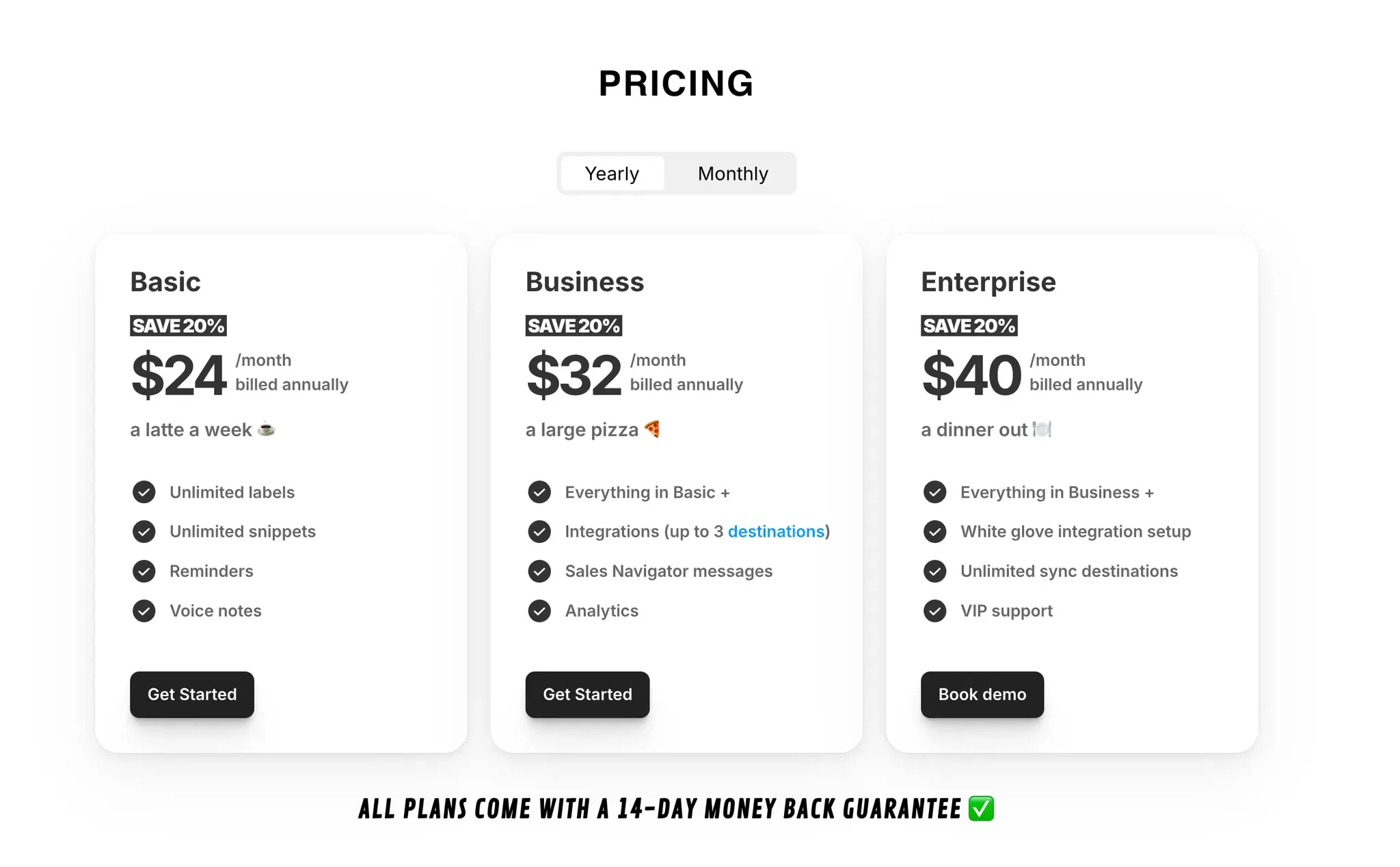Open the destinations link in Business plan
The image size is (1400, 867).
pos(775,531)
